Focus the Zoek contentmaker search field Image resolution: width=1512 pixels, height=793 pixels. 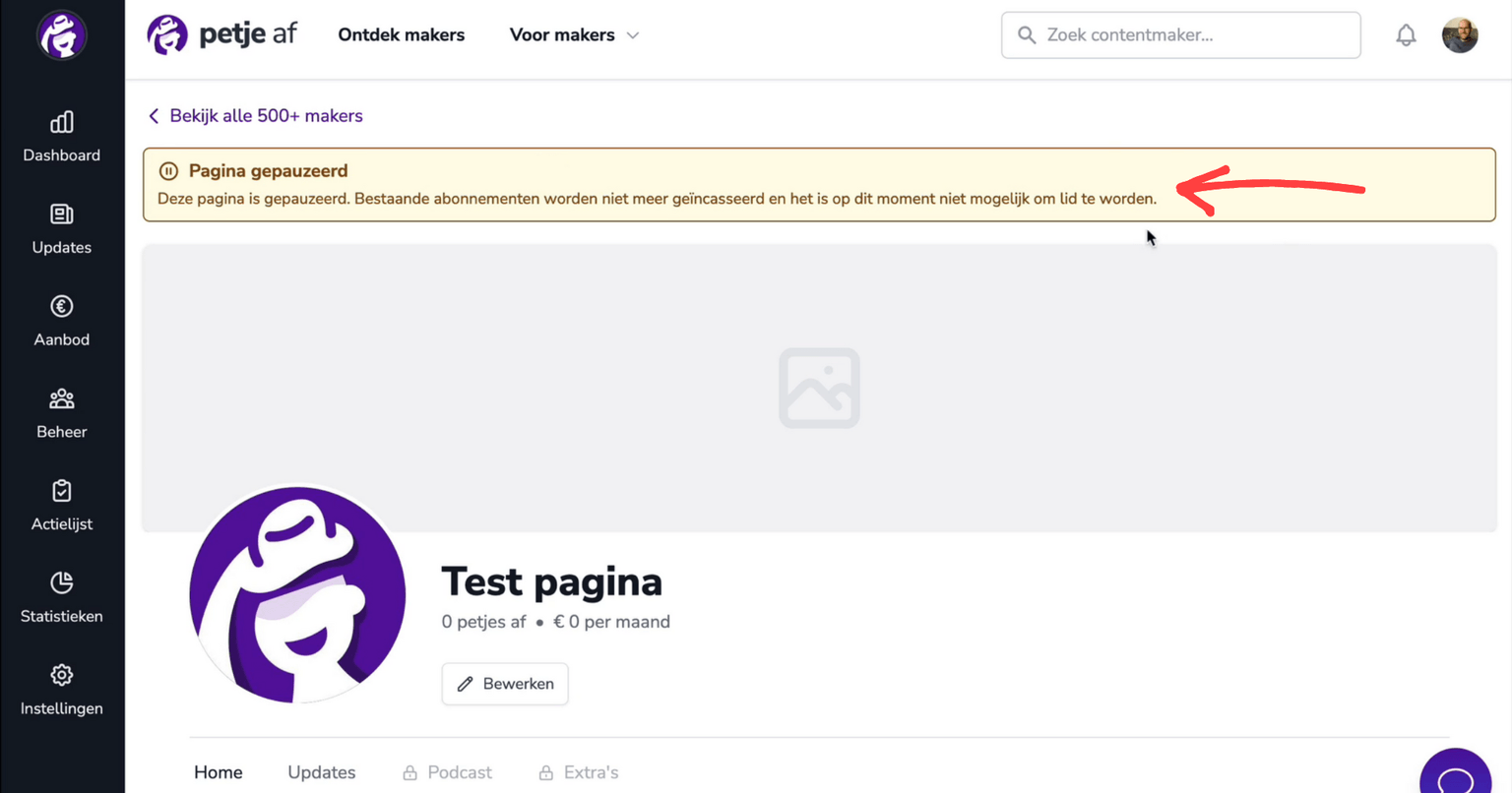[x=1181, y=35]
